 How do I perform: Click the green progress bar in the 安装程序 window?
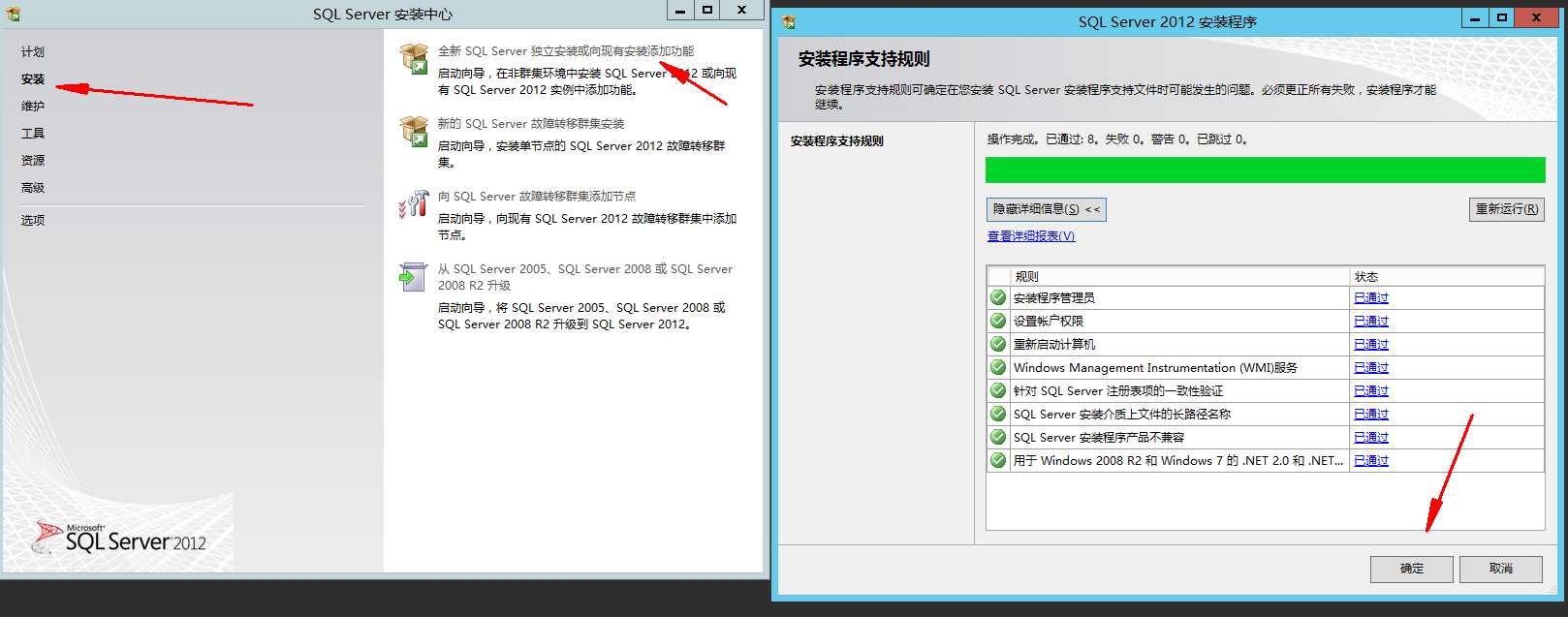[1266, 170]
